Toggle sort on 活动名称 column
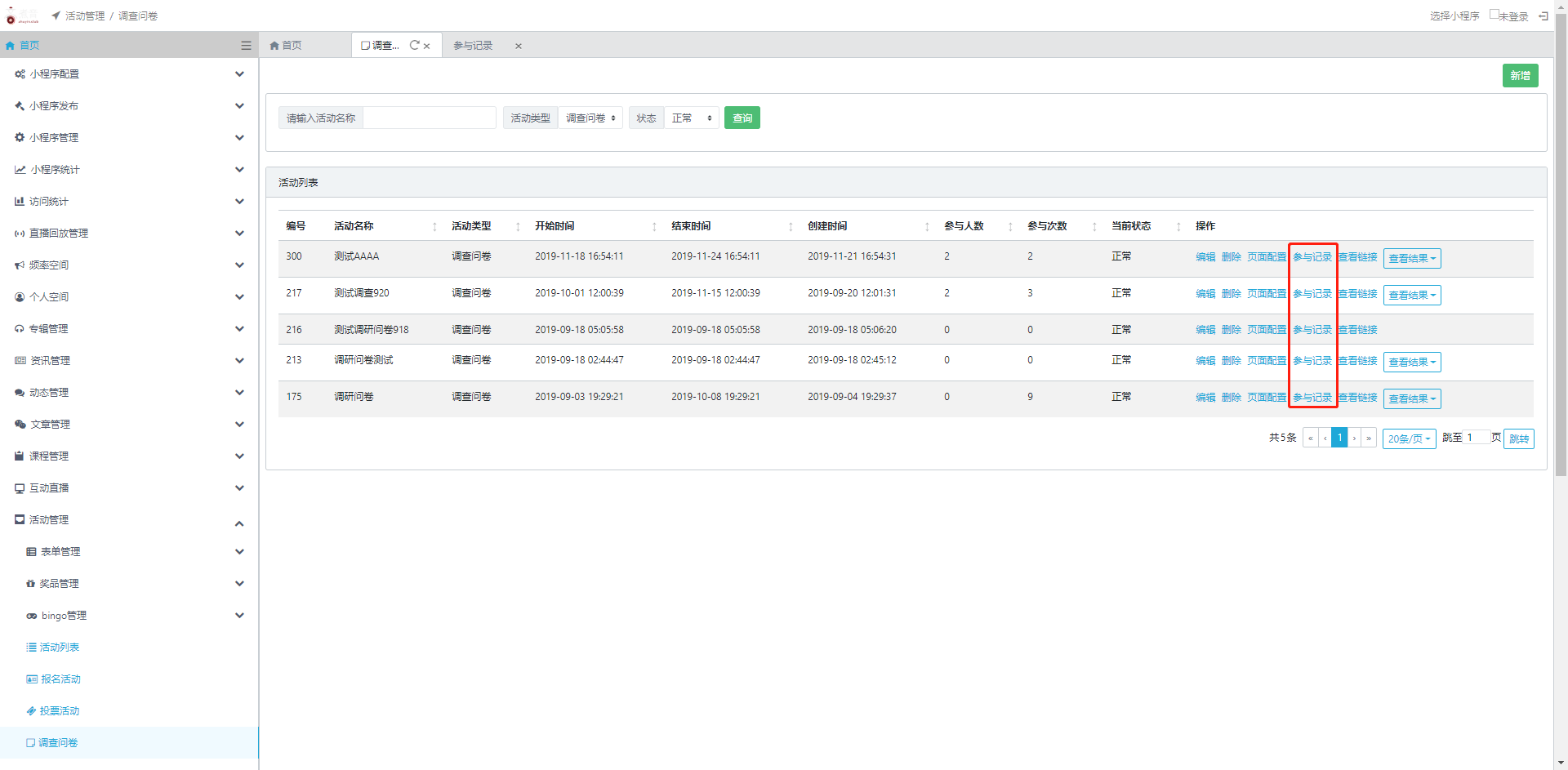This screenshot has height=770, width=1568. pyautogui.click(x=434, y=227)
